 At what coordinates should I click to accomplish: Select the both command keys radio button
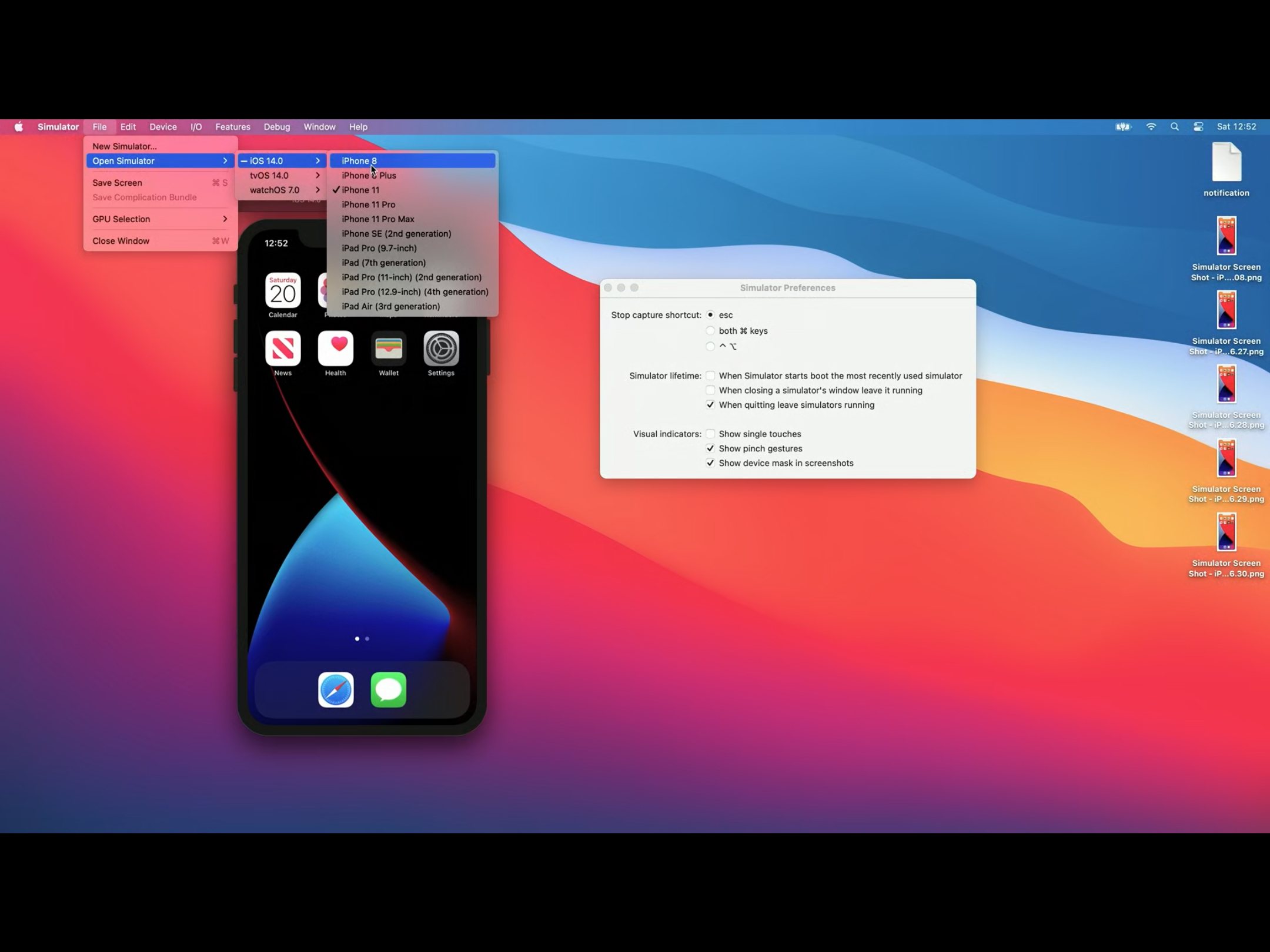click(710, 331)
